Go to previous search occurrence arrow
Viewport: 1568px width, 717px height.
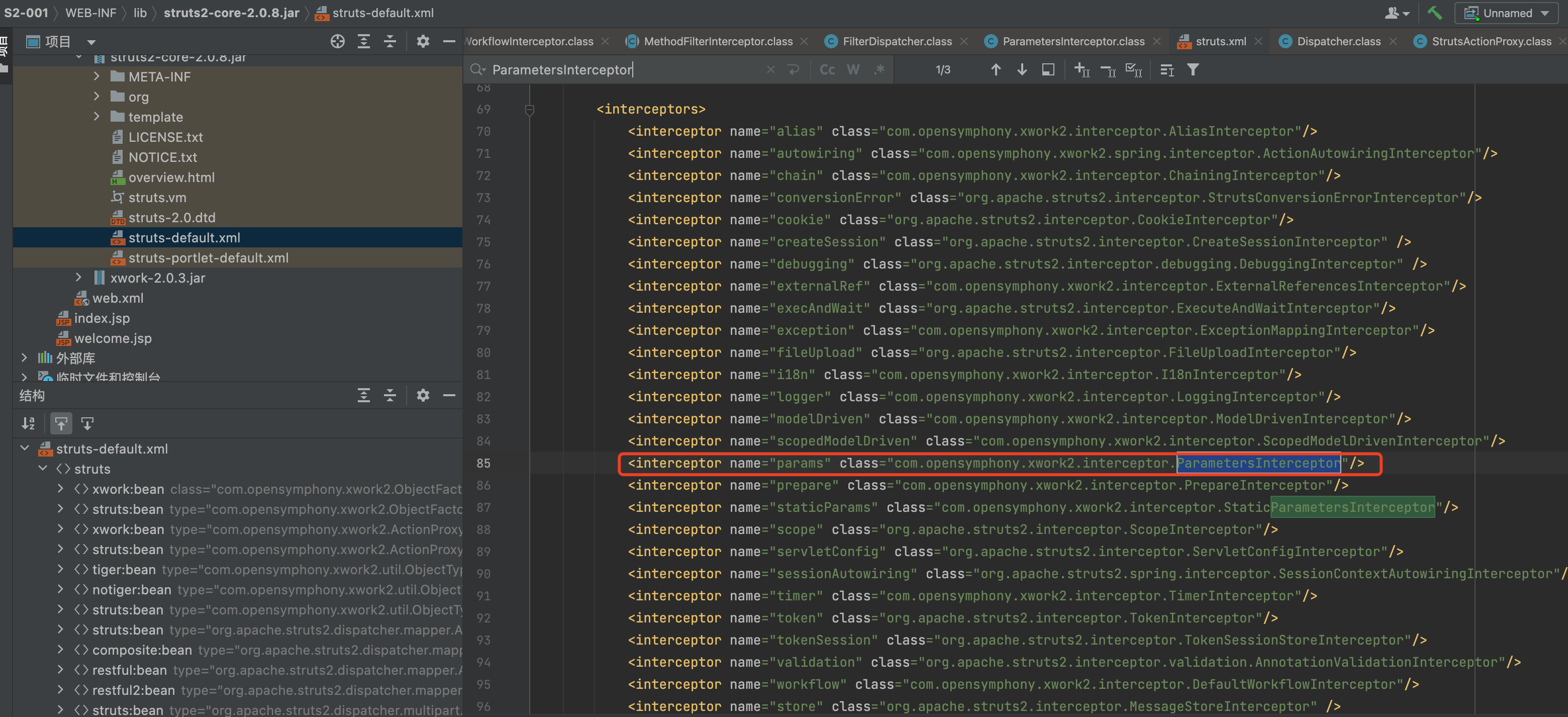tap(995, 69)
